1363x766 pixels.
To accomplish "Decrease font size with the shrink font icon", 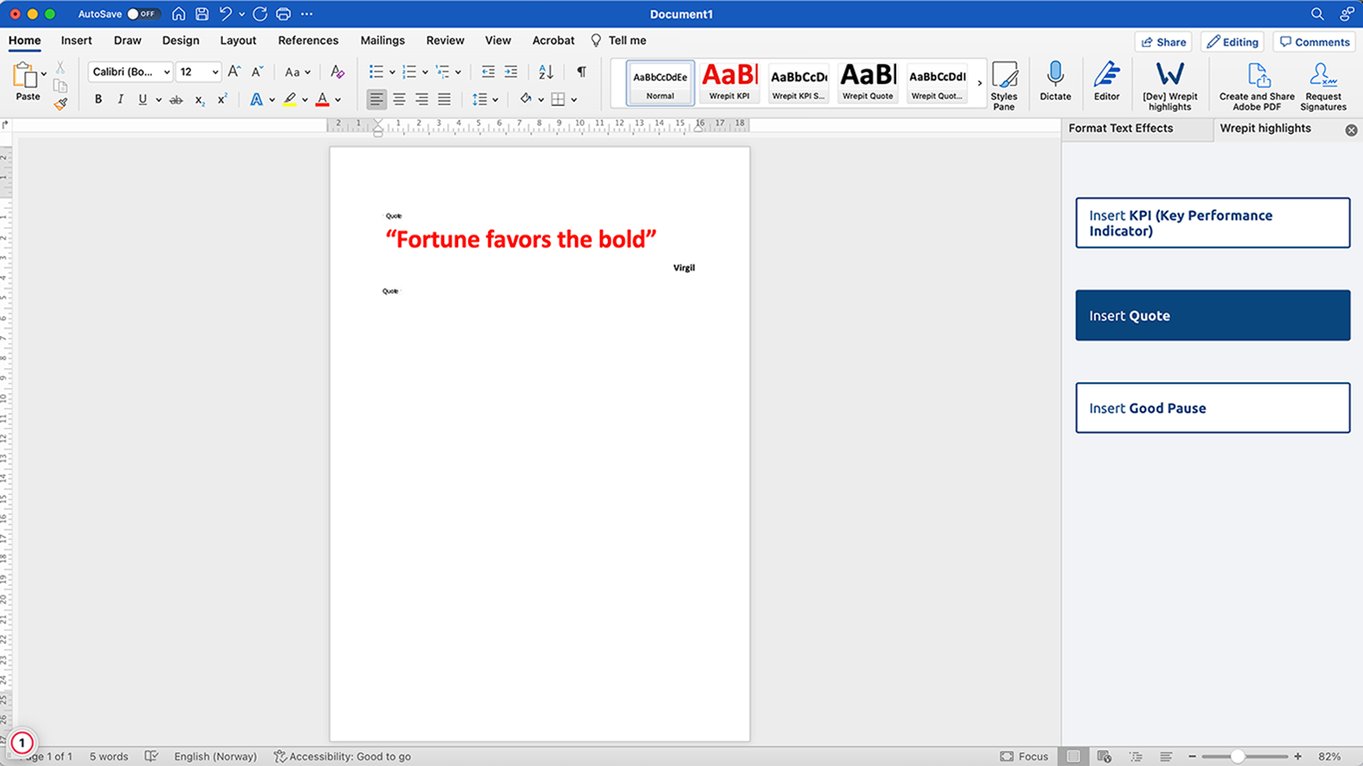I will point(257,72).
